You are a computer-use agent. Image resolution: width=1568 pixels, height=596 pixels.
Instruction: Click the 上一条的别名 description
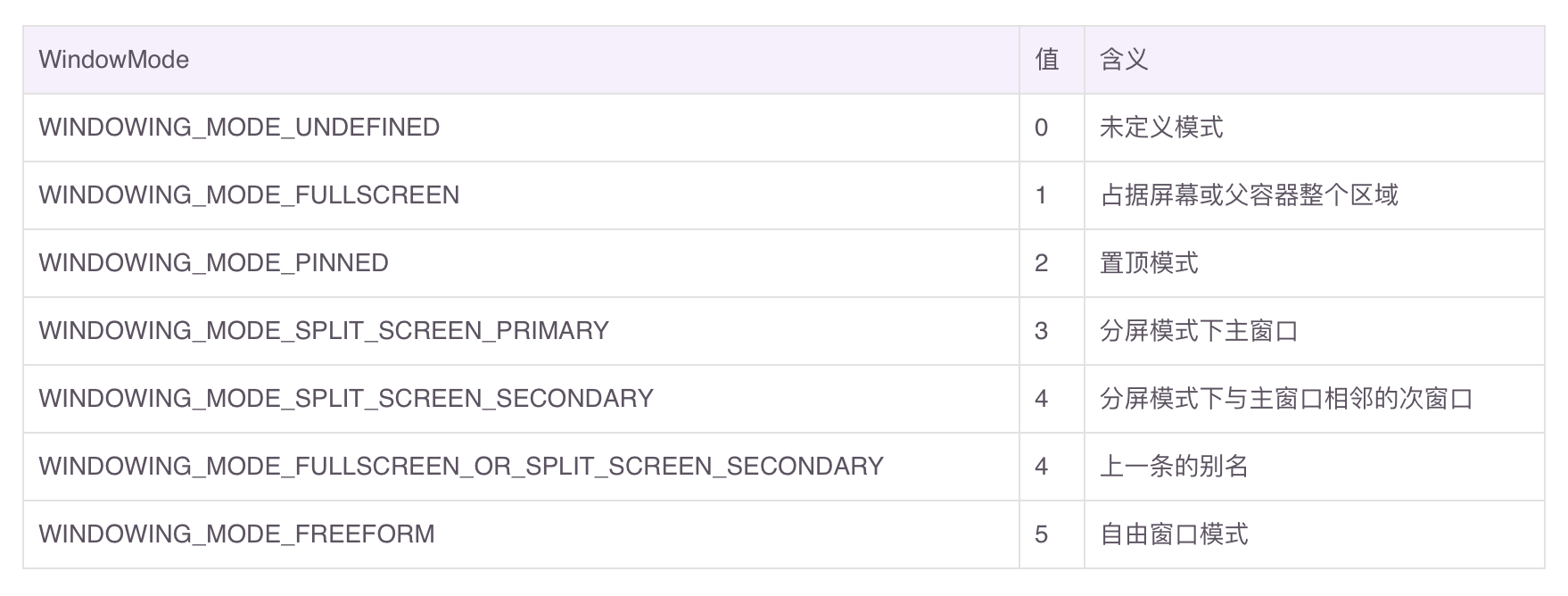click(x=1174, y=467)
